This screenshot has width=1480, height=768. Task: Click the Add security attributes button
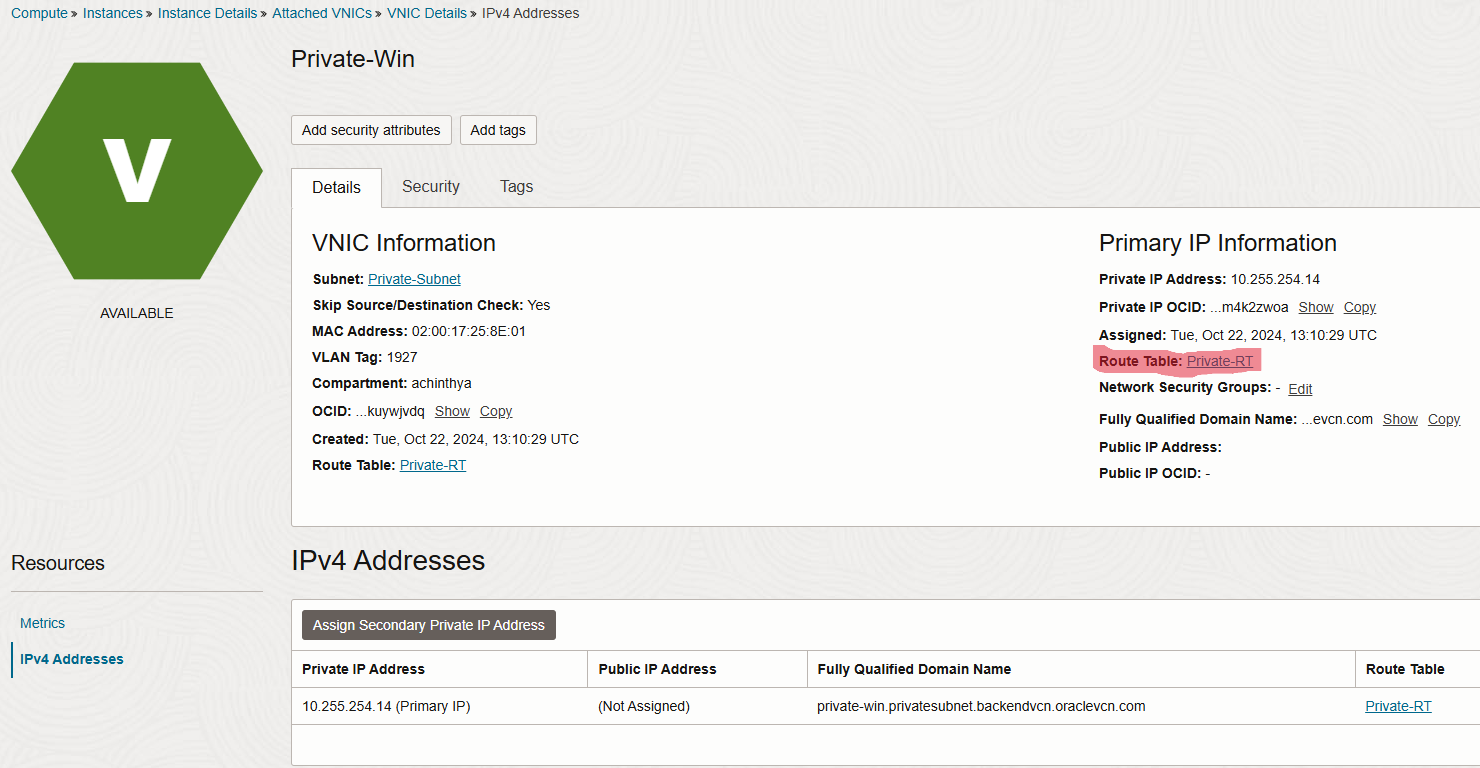(x=371, y=130)
